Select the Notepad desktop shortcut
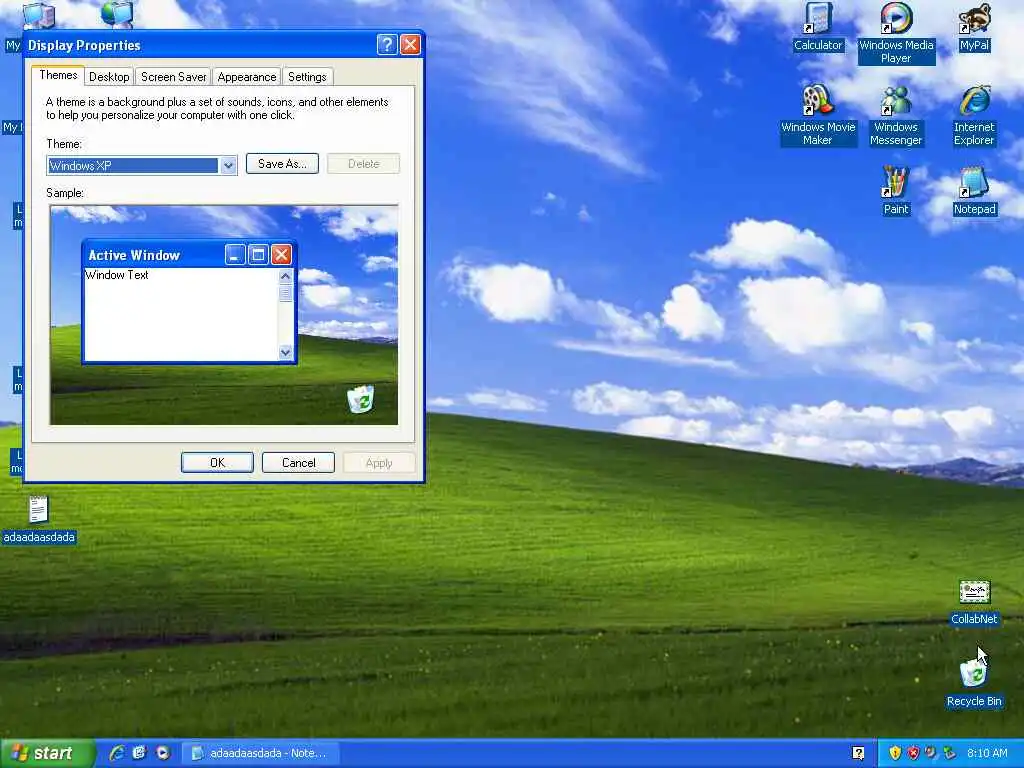This screenshot has height=768, width=1024. (974, 191)
